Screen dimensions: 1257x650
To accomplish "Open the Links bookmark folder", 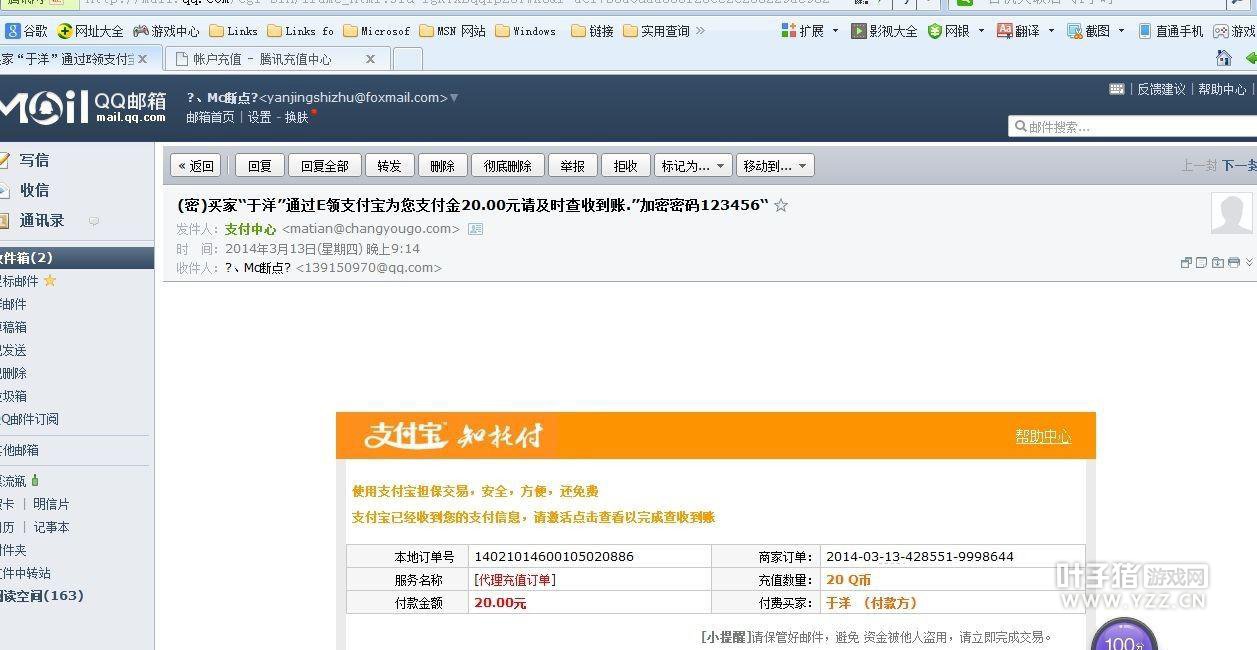I will [233, 31].
